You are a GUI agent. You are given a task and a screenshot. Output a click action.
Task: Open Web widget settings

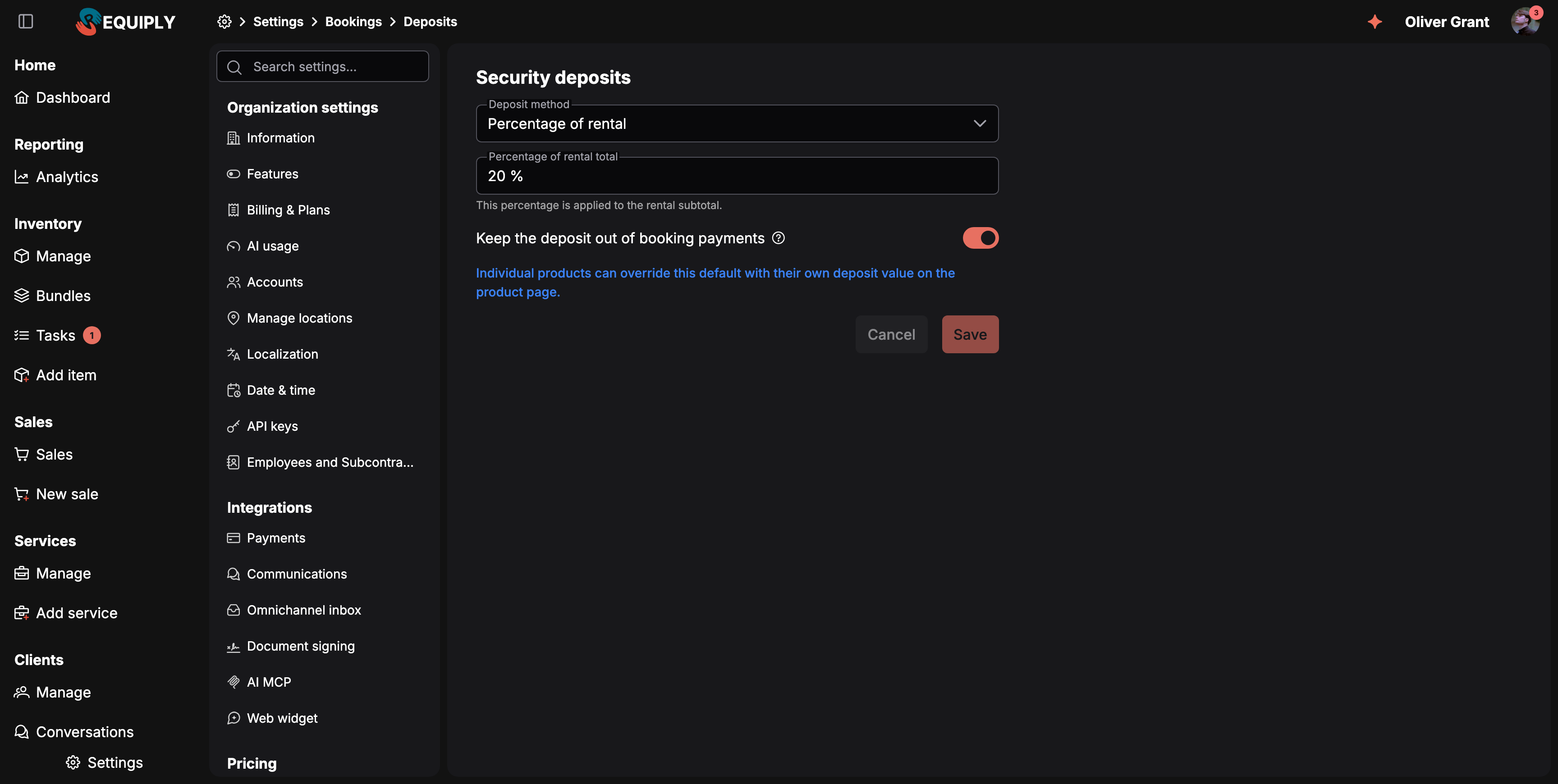click(272, 718)
